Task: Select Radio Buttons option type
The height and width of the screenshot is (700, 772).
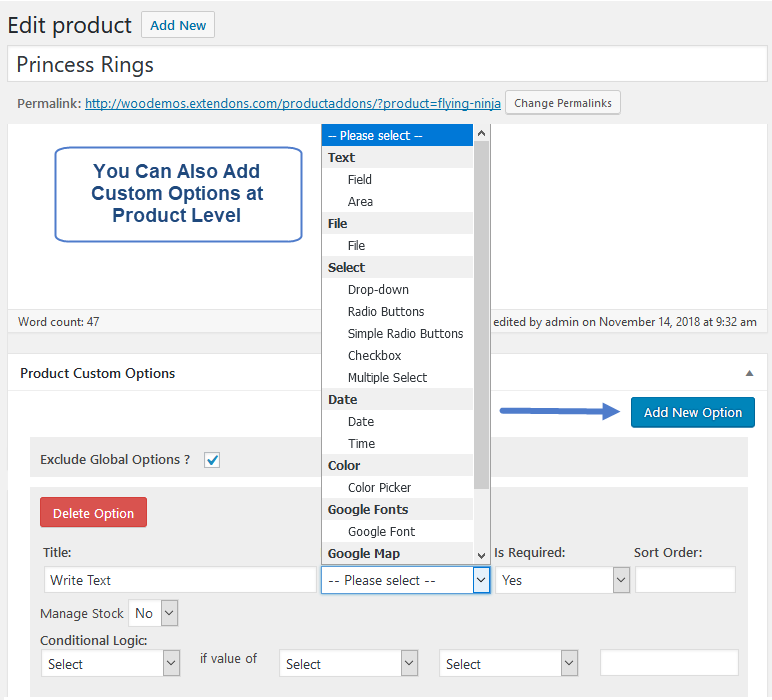Action: (386, 312)
